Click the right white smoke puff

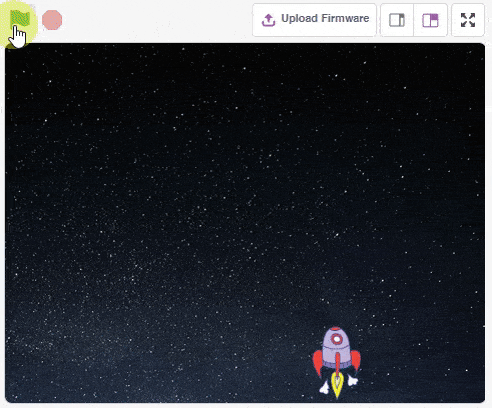pyautogui.click(x=352, y=380)
